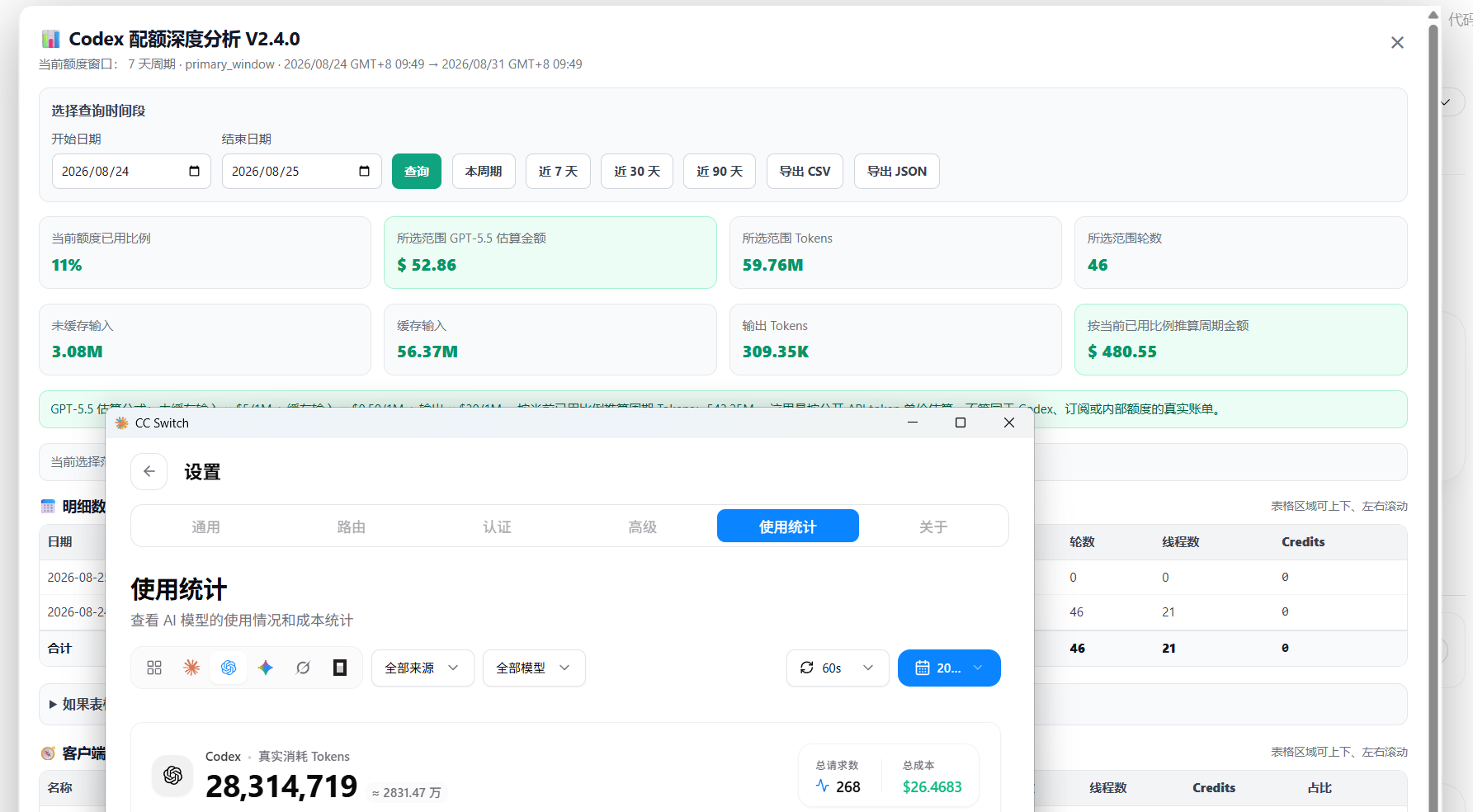Viewport: 1473px width, 812px height.
Task: Click the 占比 column header
Action: click(x=1320, y=787)
